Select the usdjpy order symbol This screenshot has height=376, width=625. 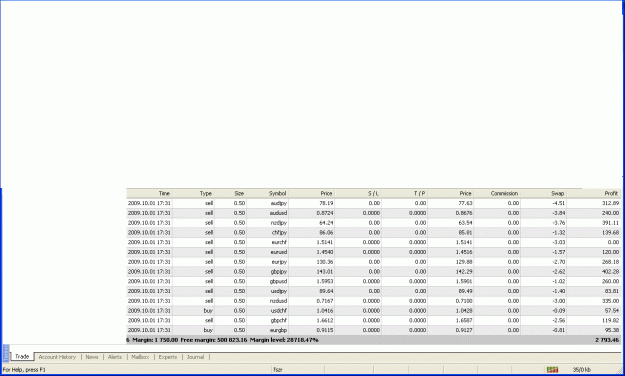tap(279, 291)
